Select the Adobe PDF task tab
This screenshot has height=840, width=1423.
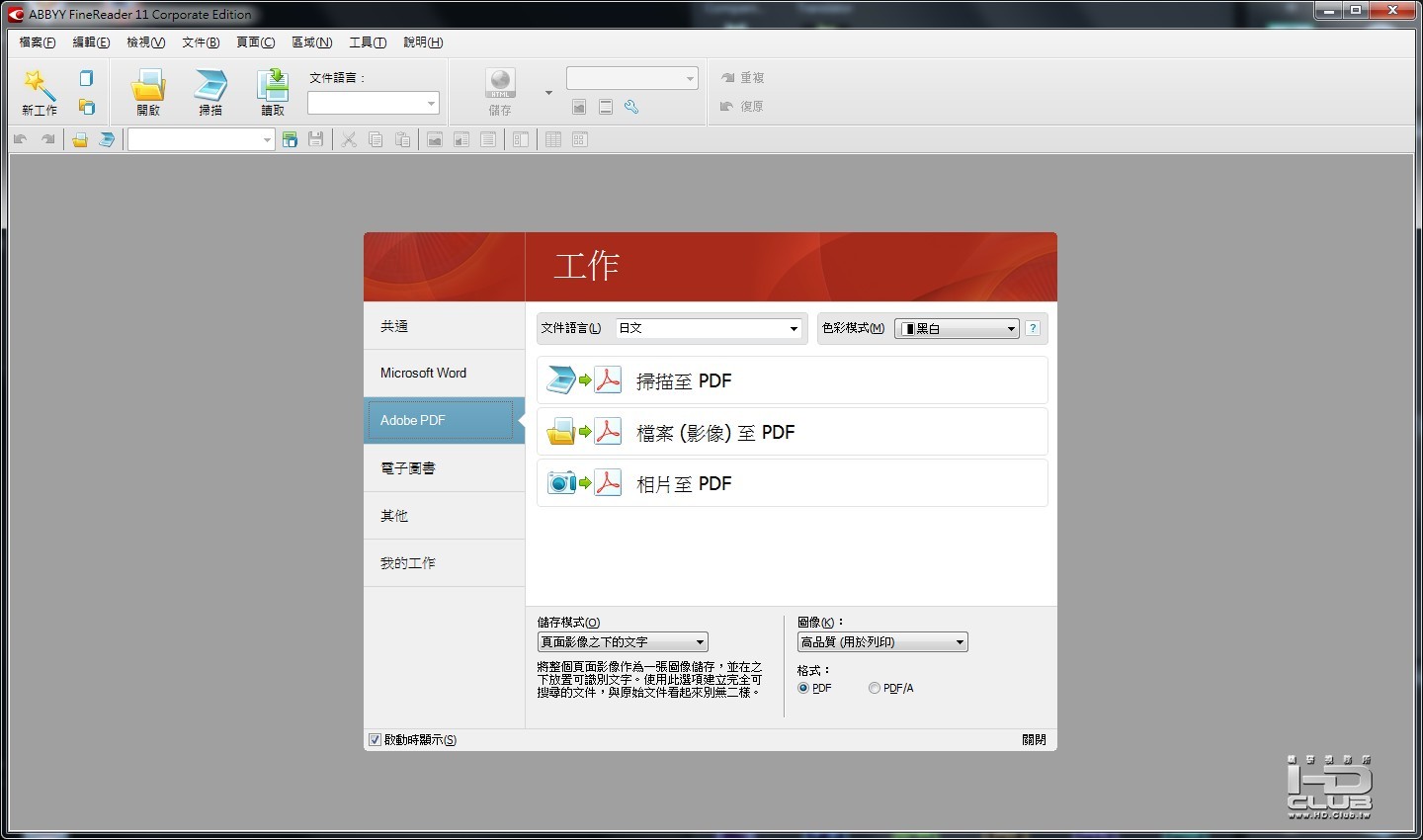[444, 421]
